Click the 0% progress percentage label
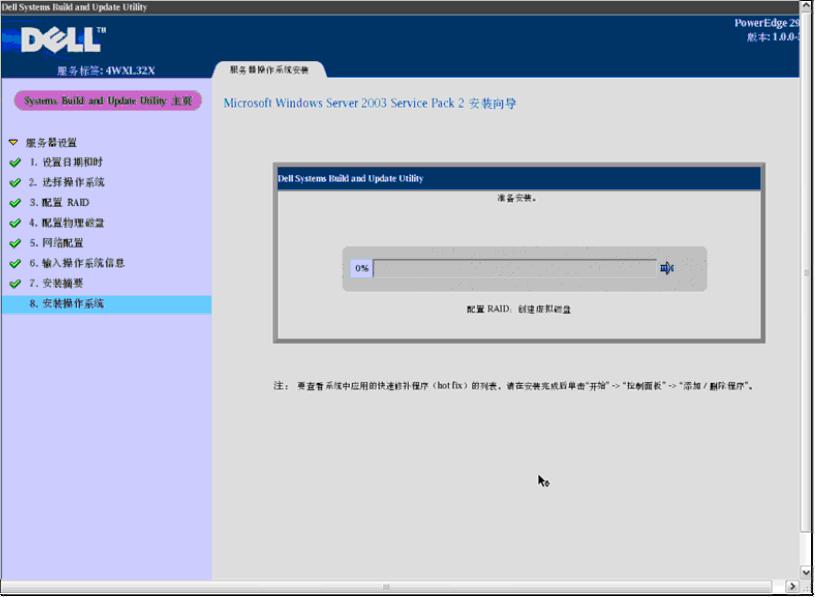The image size is (815, 597). [x=361, y=268]
